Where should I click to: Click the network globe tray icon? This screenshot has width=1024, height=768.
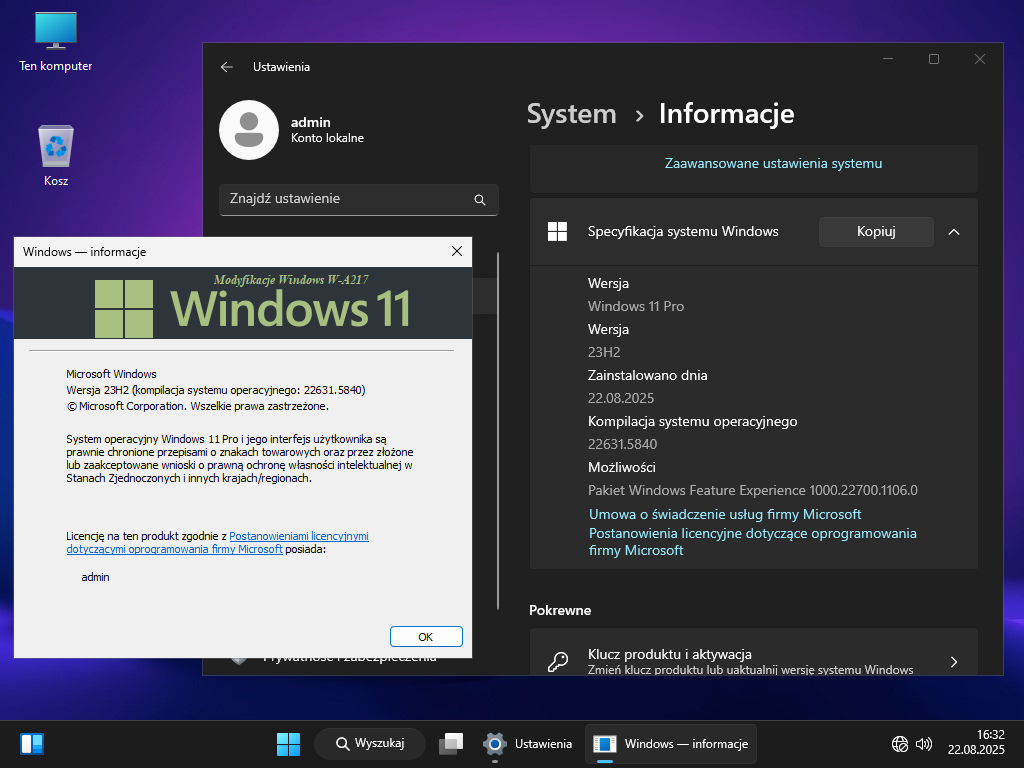coord(900,744)
